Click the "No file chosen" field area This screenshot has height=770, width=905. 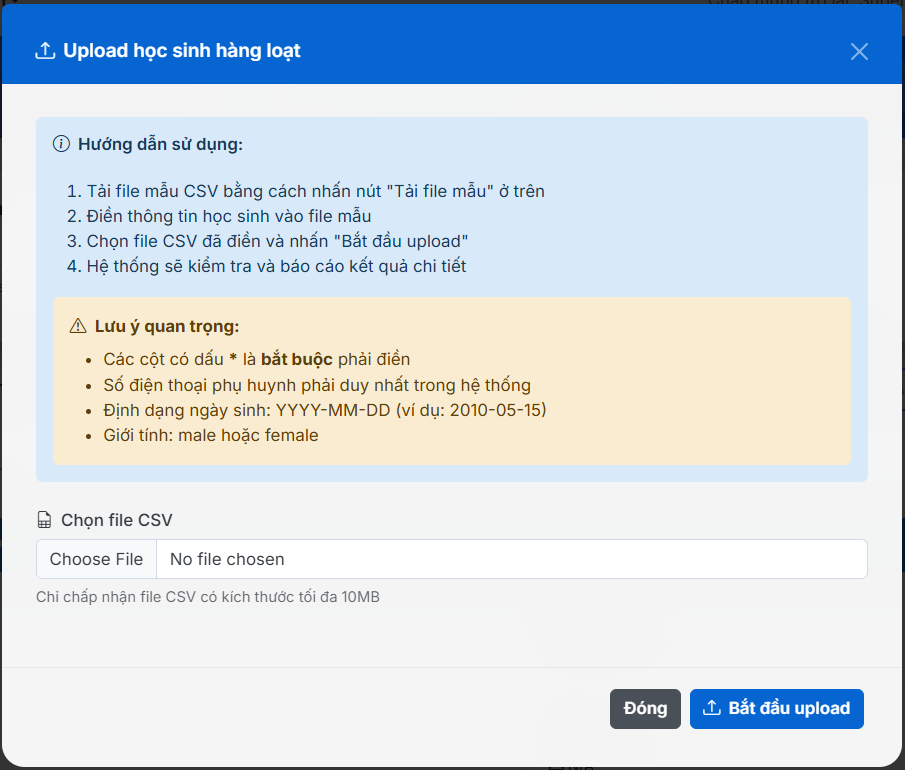(510, 559)
